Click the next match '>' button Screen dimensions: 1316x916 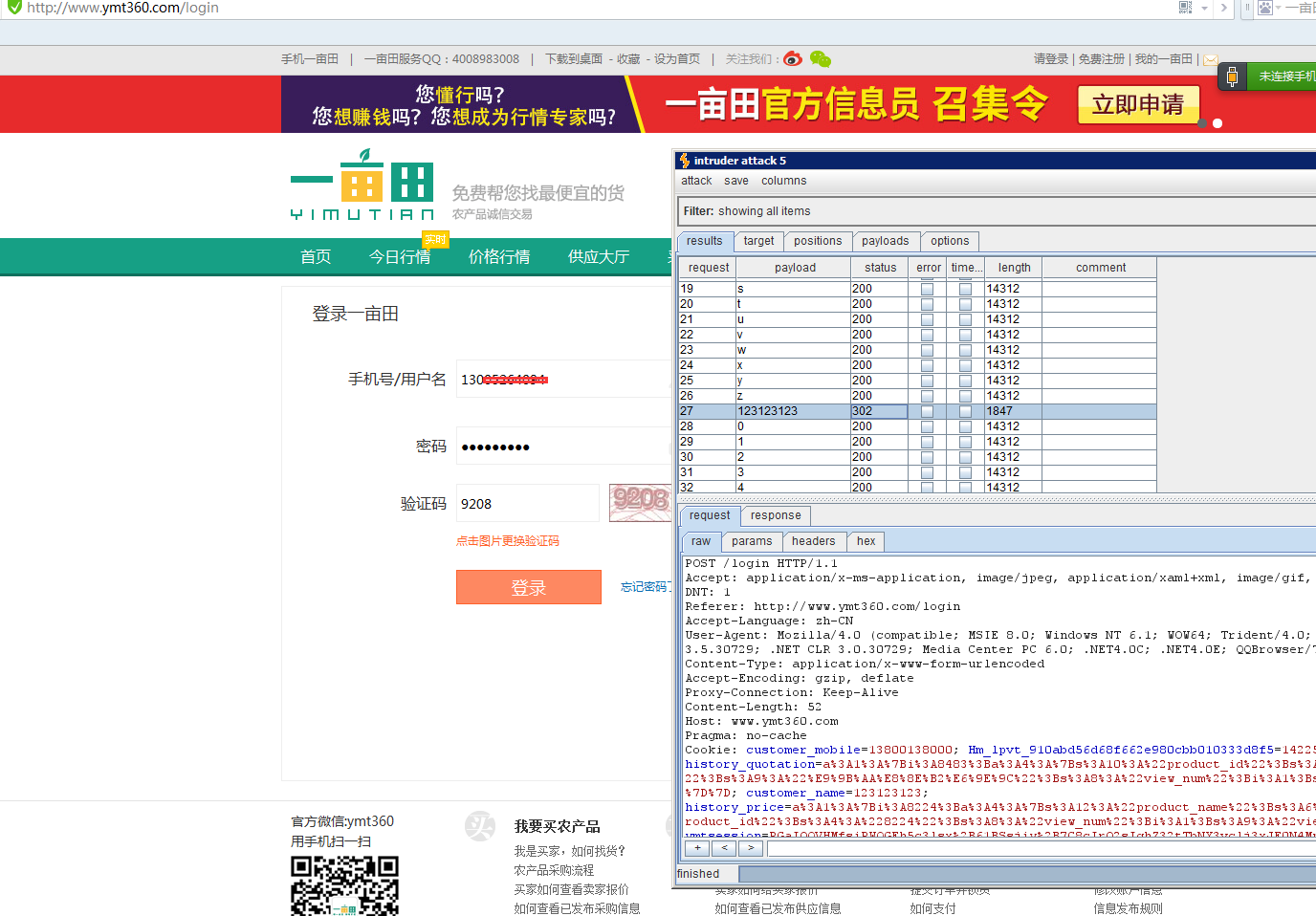click(752, 848)
